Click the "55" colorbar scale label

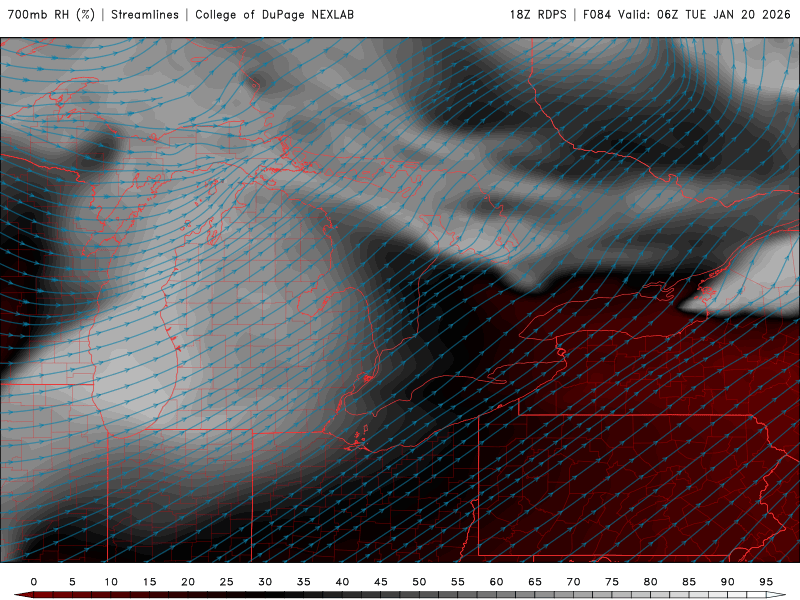click(x=458, y=582)
